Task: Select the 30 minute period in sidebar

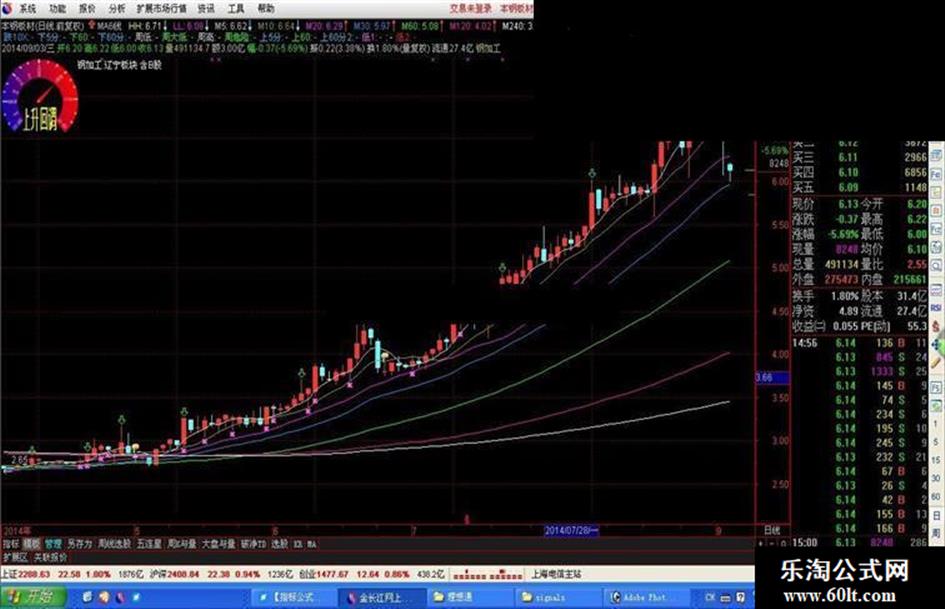Action: (937, 478)
